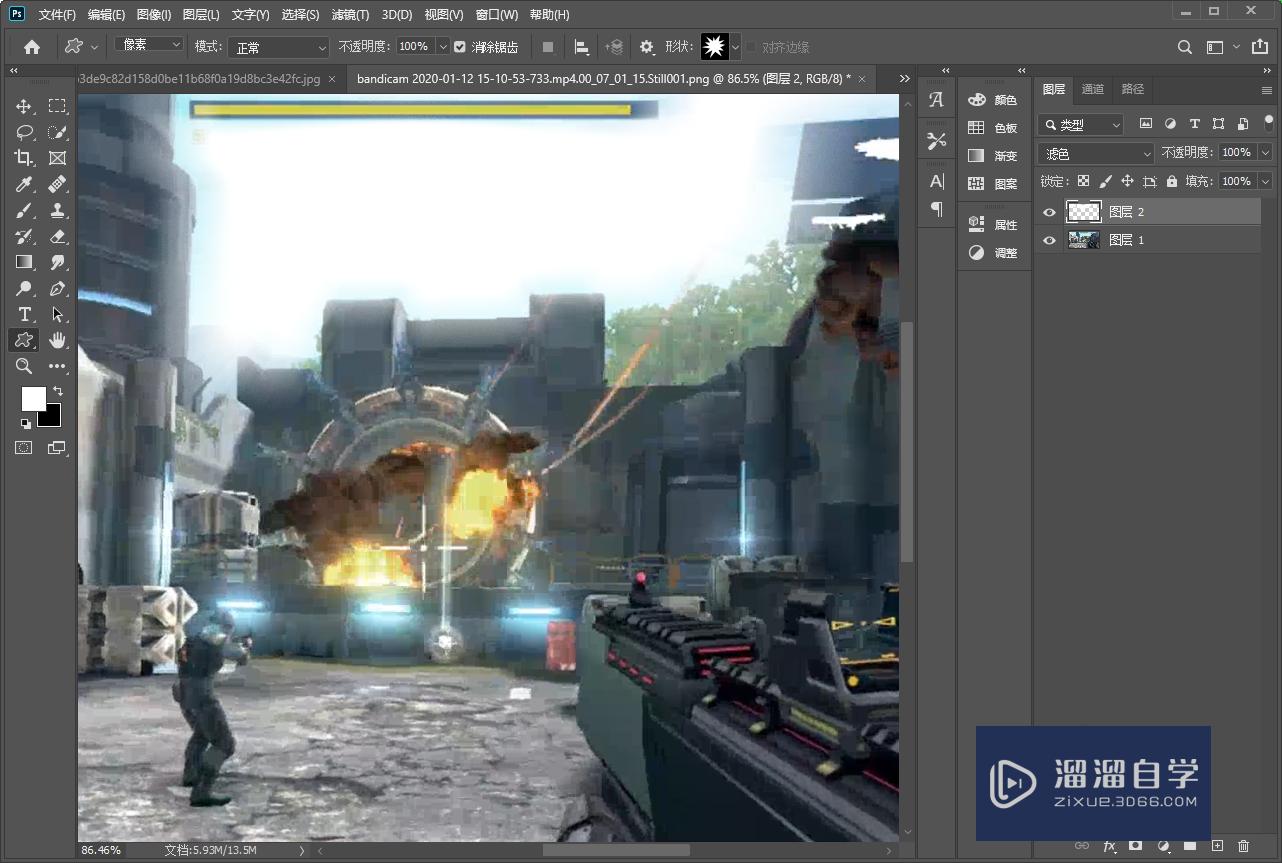The height and width of the screenshot is (863, 1282).
Task: Select the Zoom tool
Action: click(24, 366)
